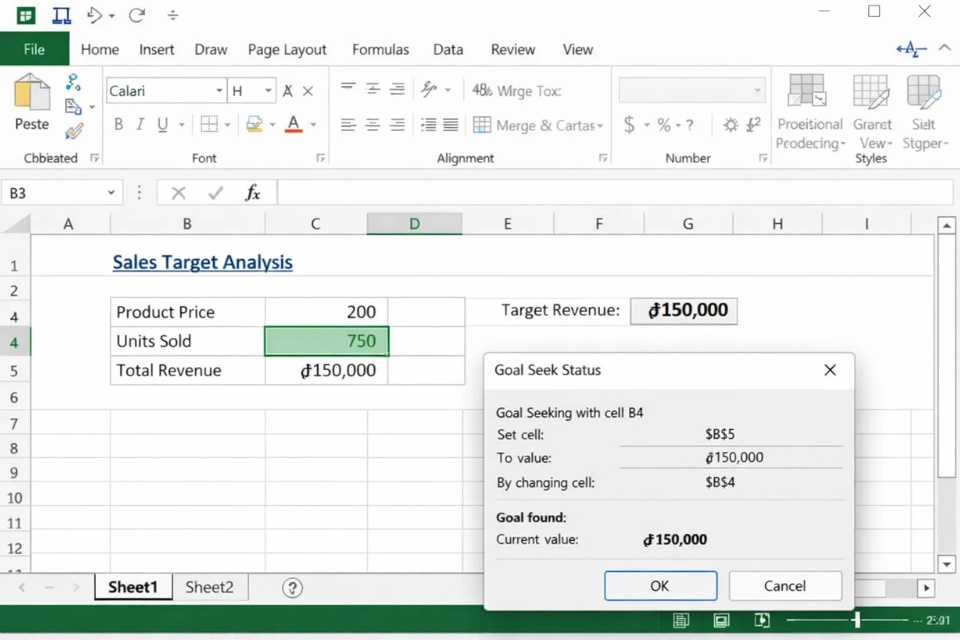
Task: Switch to the Formulas ribbon tab
Action: coord(380,49)
